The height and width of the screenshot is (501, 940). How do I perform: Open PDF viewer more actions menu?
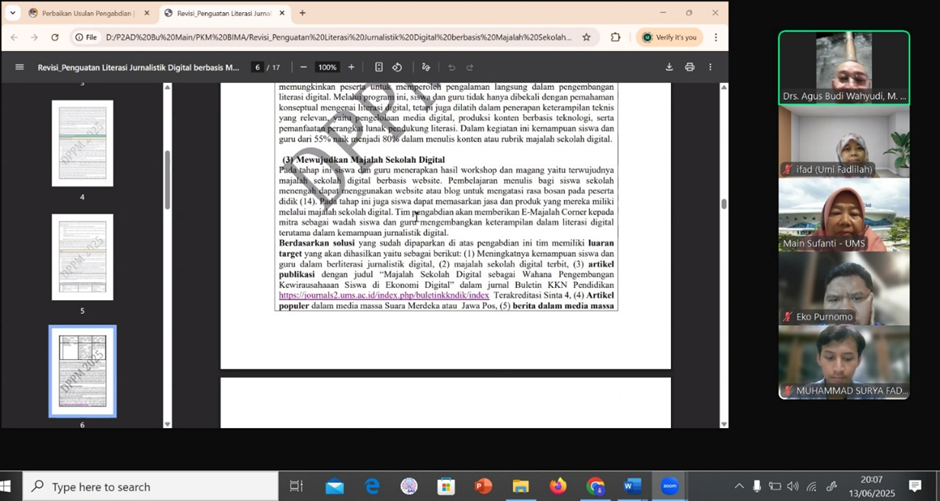click(712, 67)
